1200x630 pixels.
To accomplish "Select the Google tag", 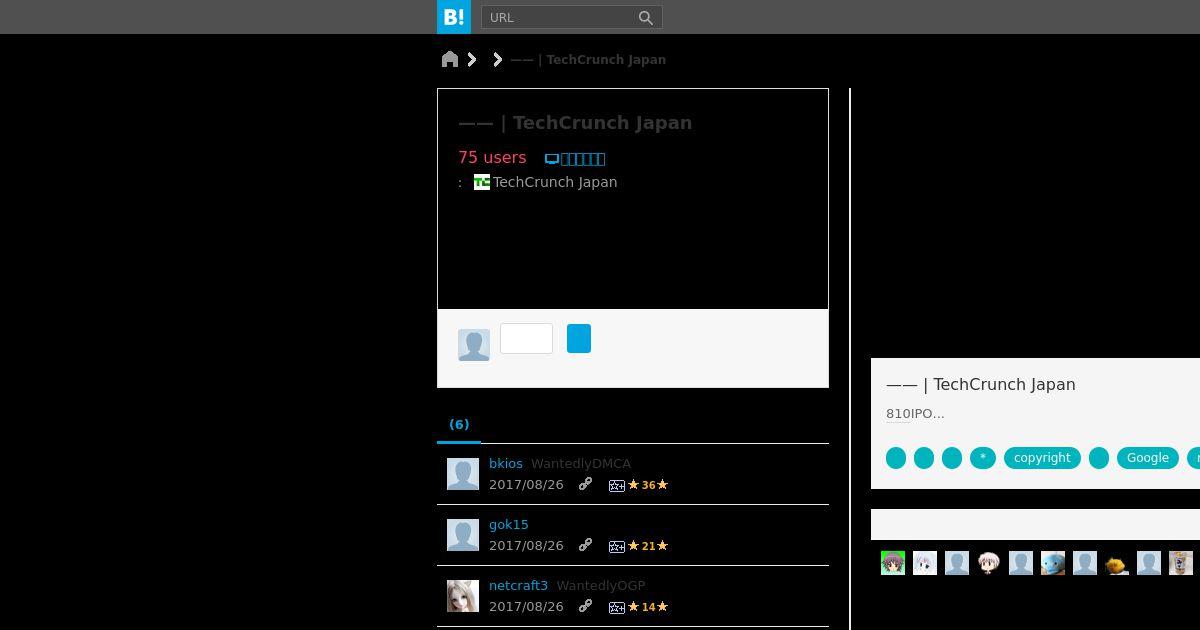I will 1148,457.
